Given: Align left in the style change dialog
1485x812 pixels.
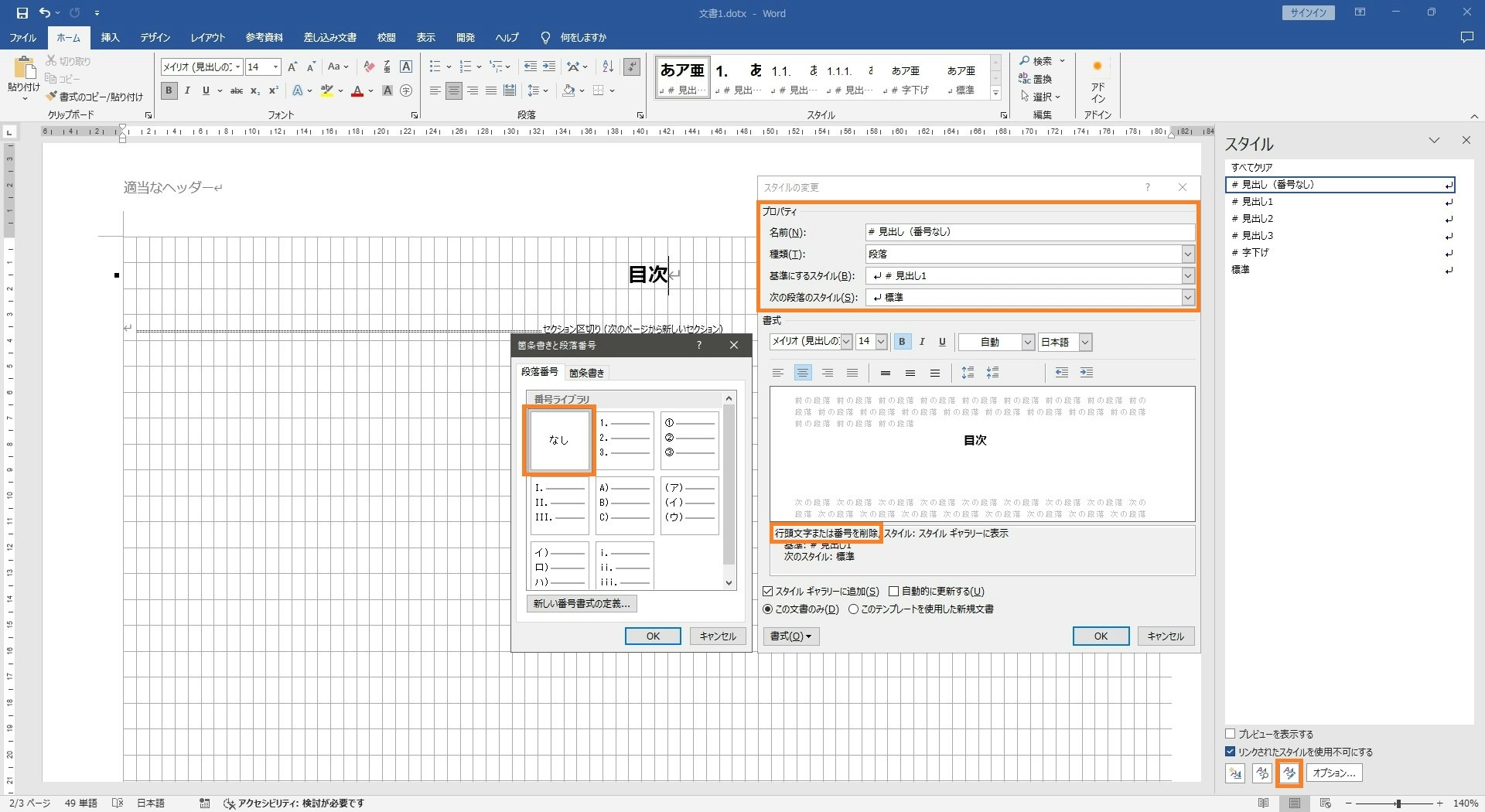Looking at the screenshot, I should click(x=778, y=373).
